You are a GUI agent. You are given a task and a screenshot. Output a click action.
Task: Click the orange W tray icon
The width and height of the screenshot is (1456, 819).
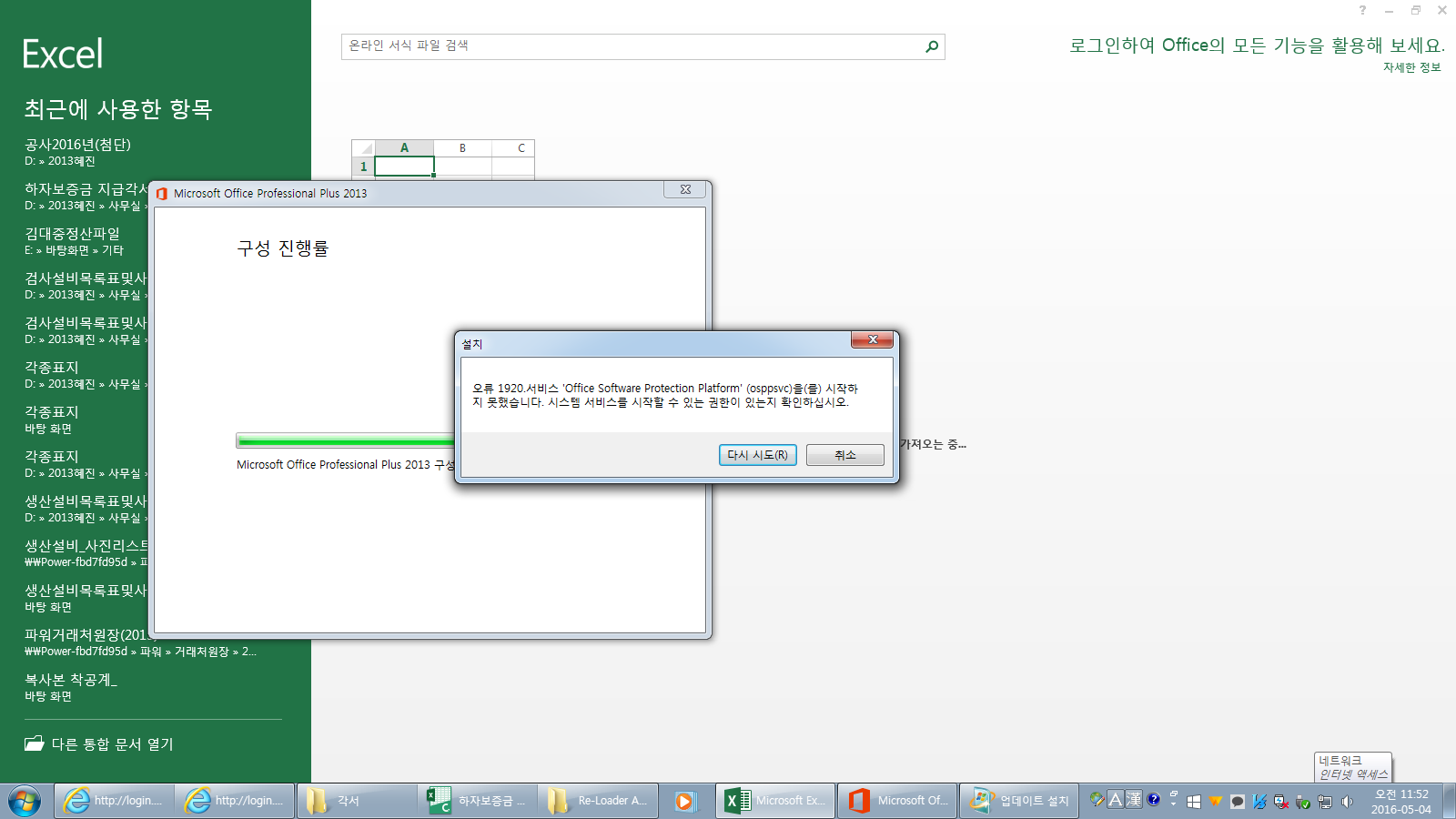click(x=1216, y=802)
